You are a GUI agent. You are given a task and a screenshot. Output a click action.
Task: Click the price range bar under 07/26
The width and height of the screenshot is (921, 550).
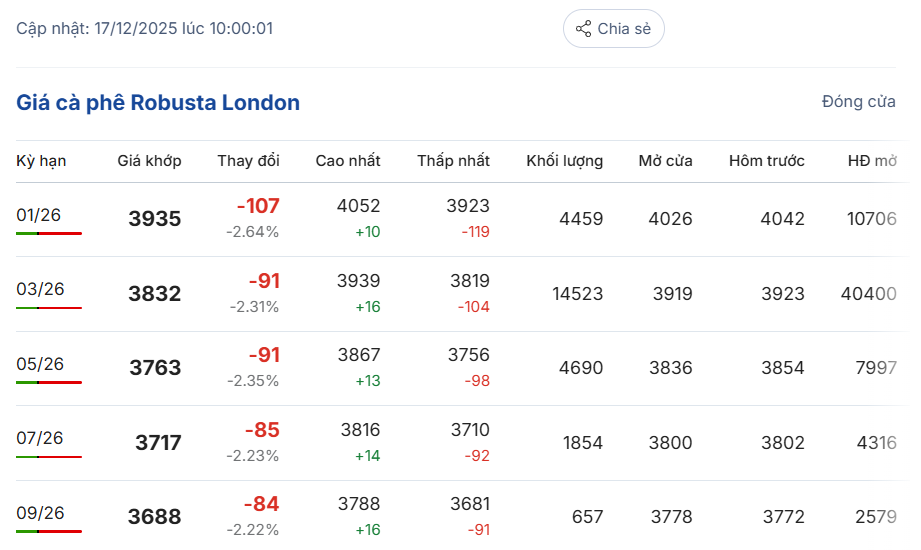[x=49, y=457]
